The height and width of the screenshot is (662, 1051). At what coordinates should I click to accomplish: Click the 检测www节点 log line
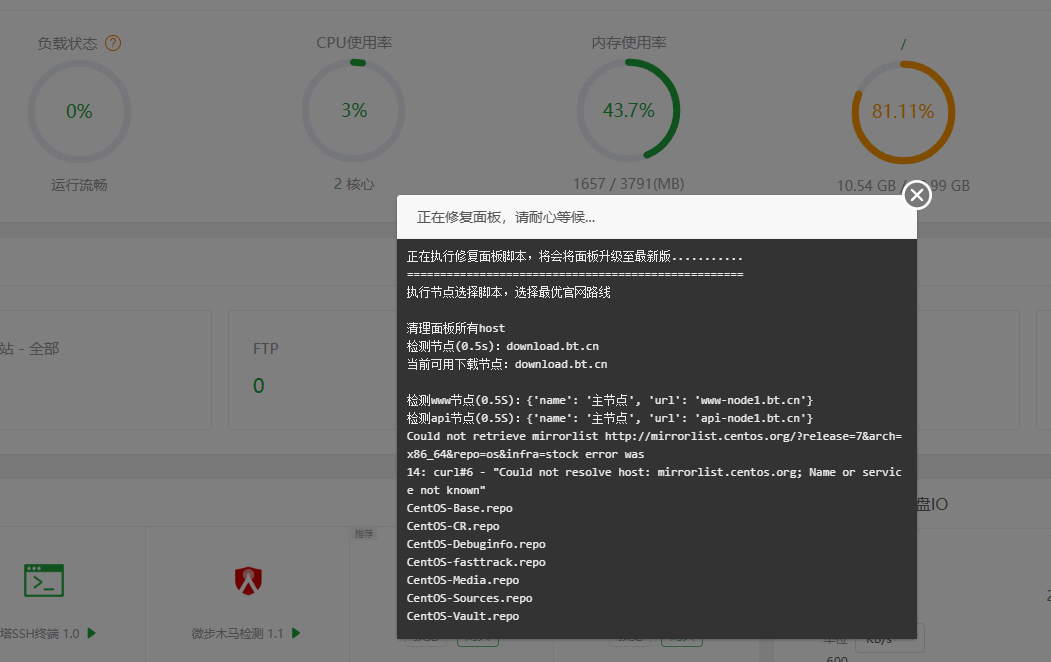click(x=609, y=400)
